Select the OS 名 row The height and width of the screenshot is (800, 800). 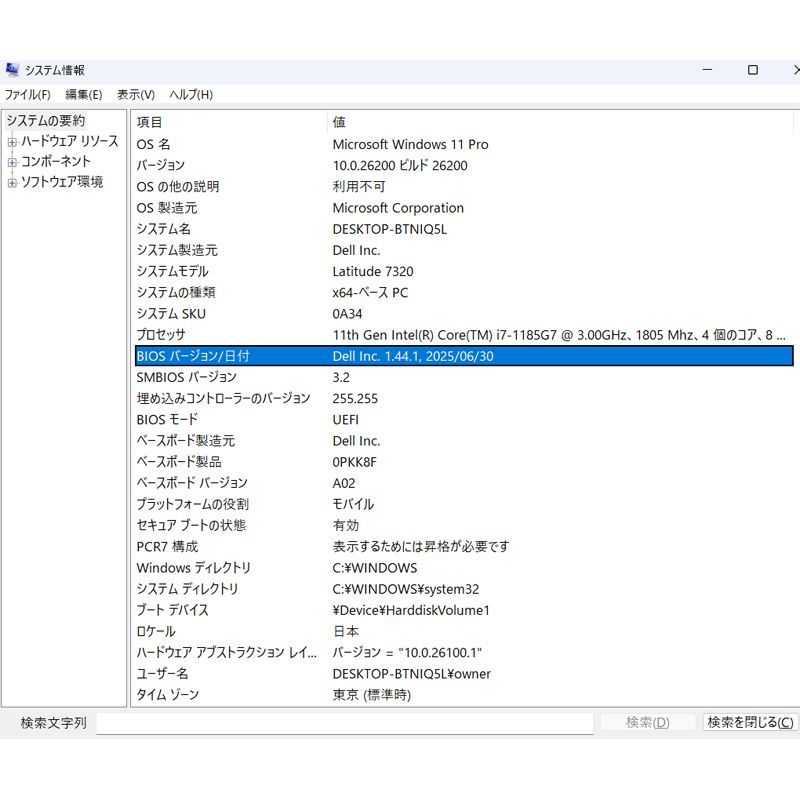(x=300, y=144)
